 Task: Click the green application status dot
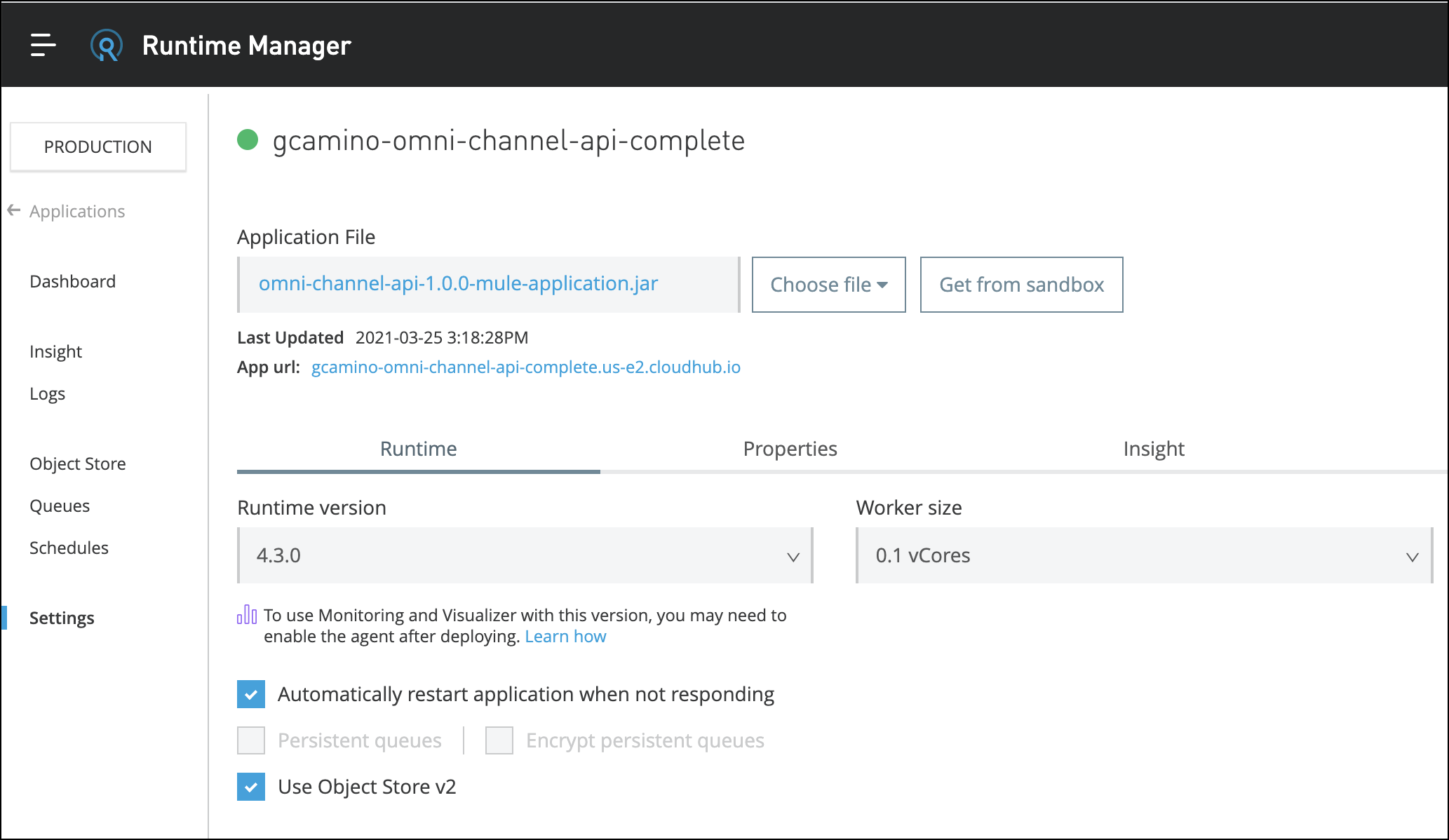click(248, 140)
